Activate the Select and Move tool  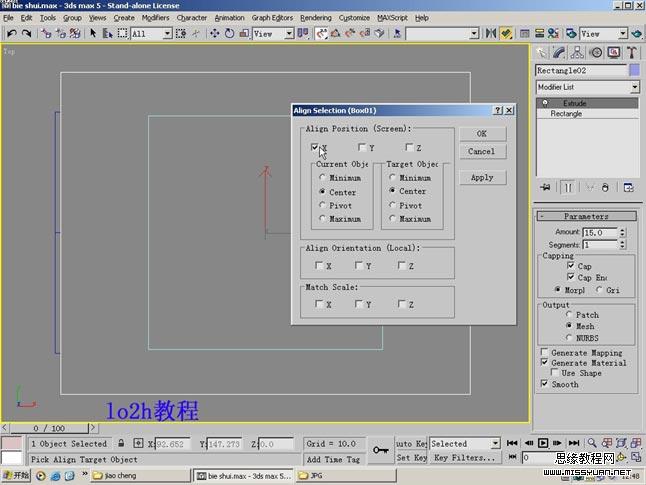coord(215,33)
